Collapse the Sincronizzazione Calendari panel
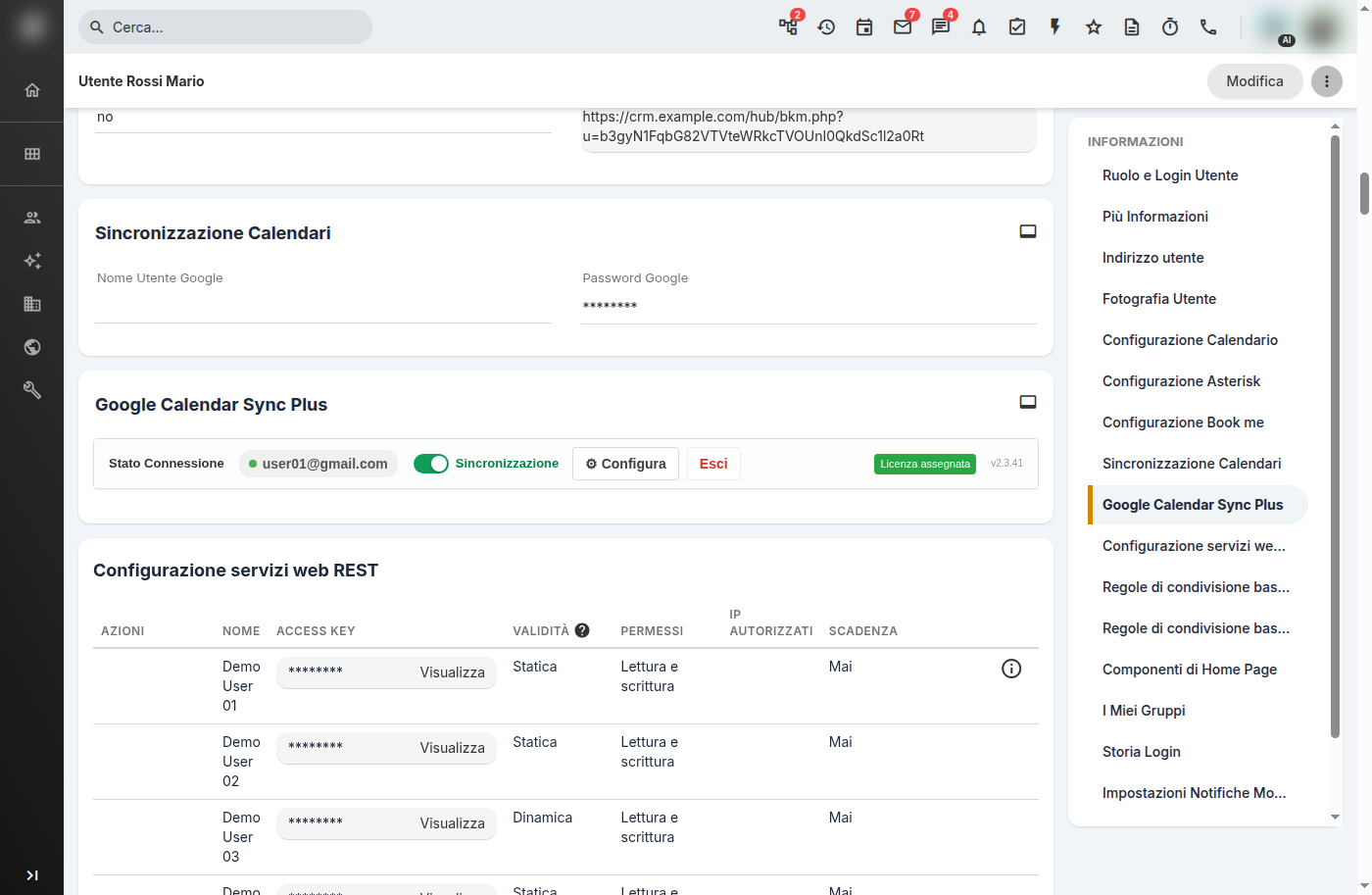Viewport: 1372px width, 895px height. [x=1028, y=231]
